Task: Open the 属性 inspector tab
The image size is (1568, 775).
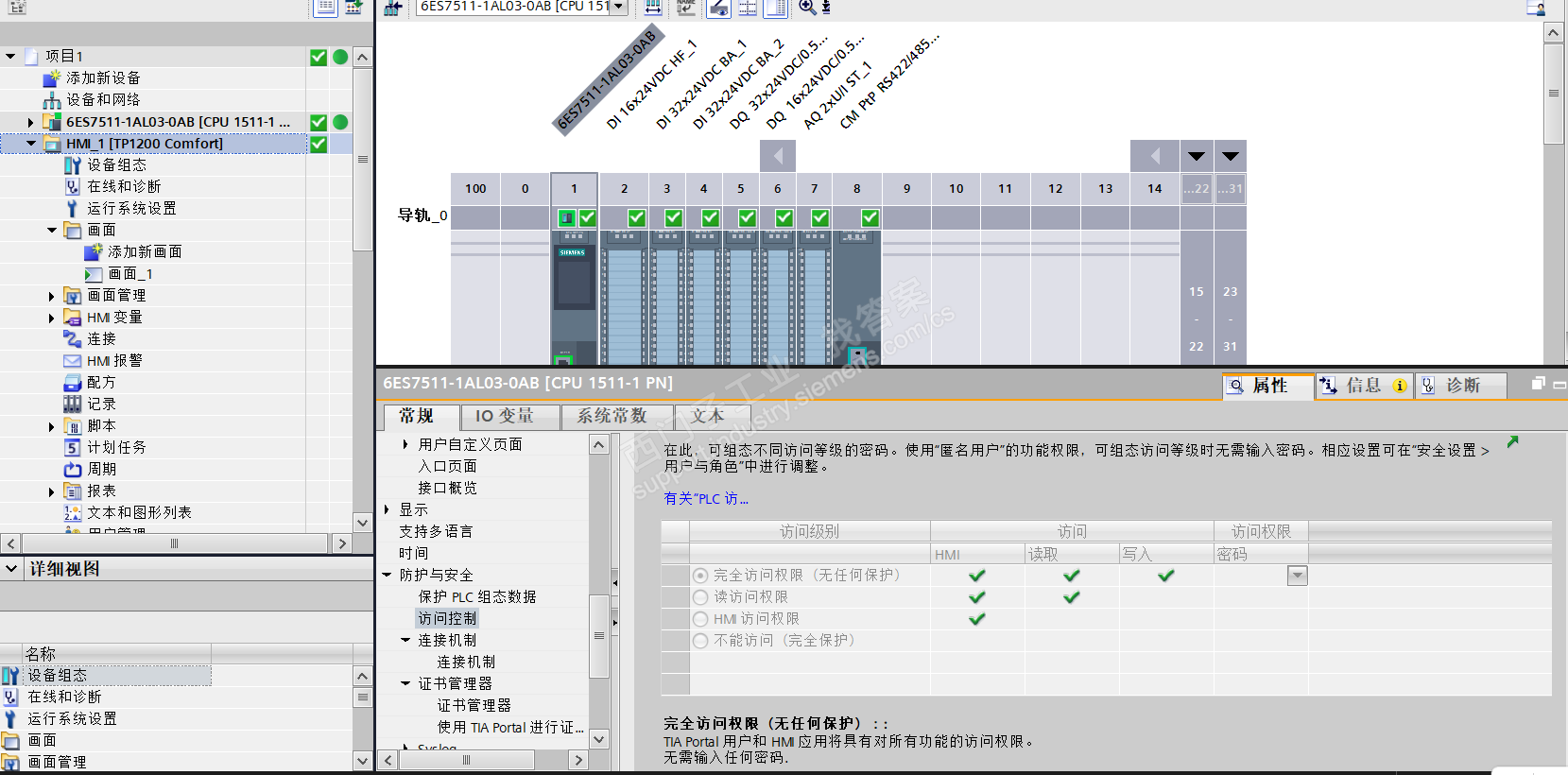Action: 1269,386
